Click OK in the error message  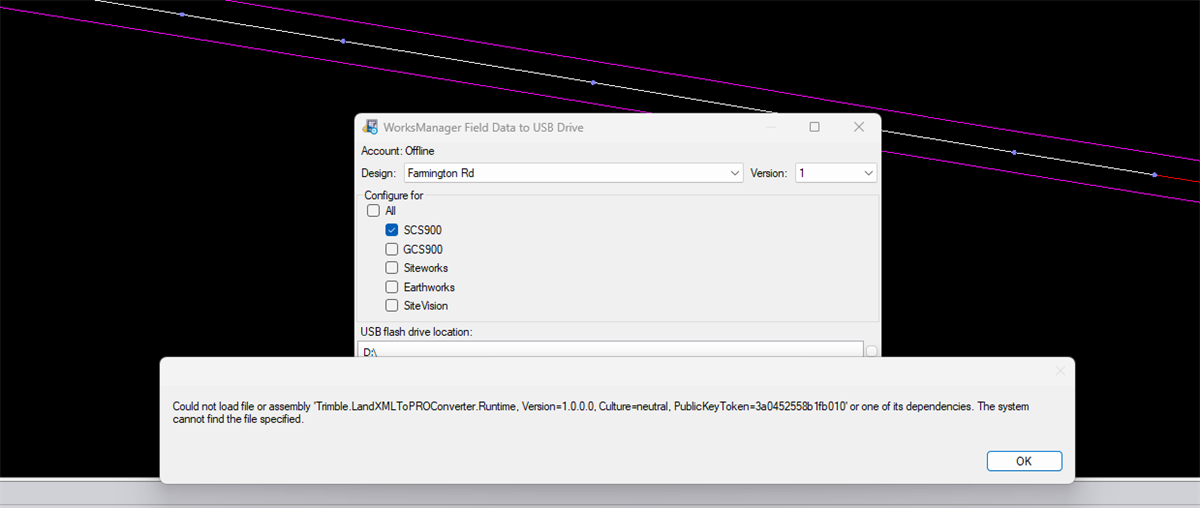pos(1024,461)
